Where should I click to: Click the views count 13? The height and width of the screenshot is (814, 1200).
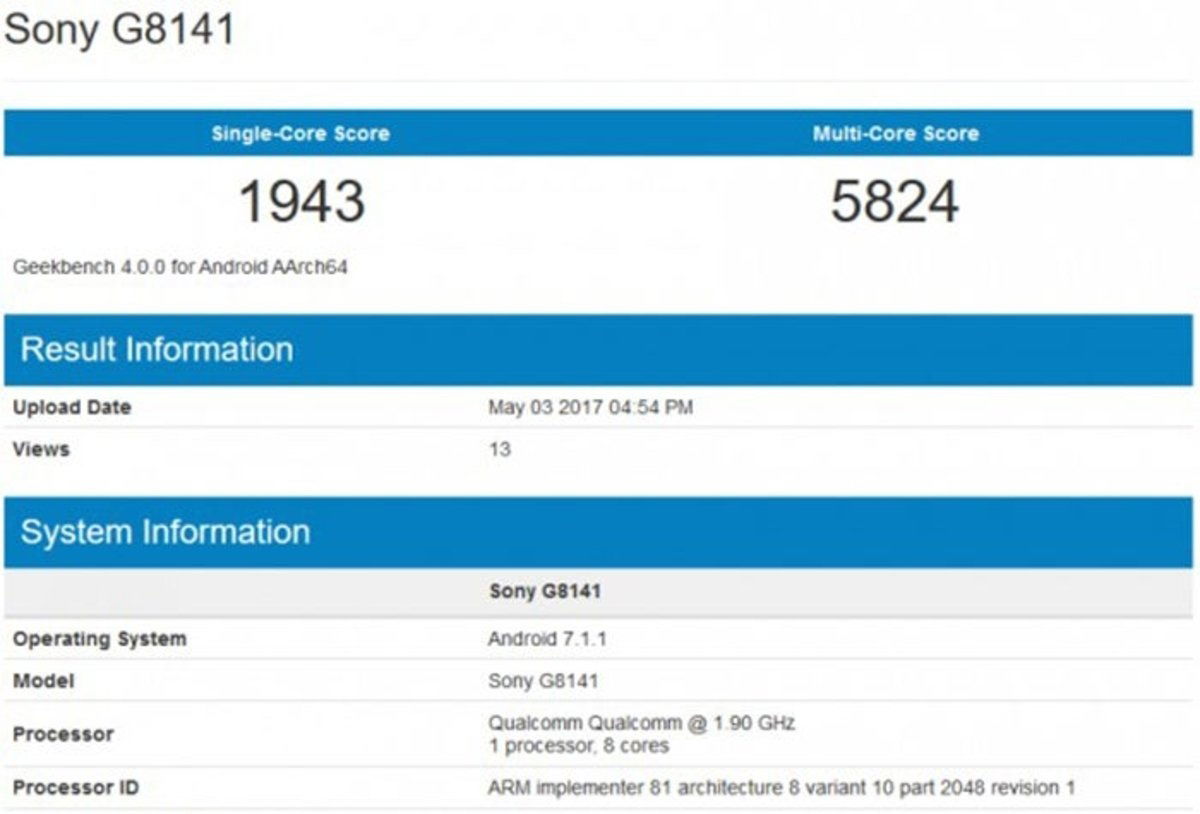point(499,449)
